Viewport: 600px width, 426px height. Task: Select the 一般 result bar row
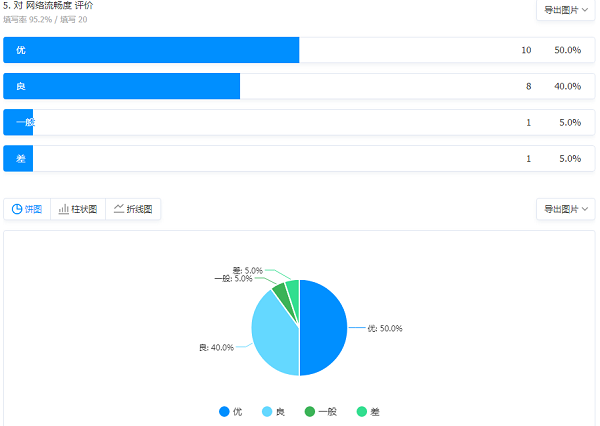[x=299, y=122]
